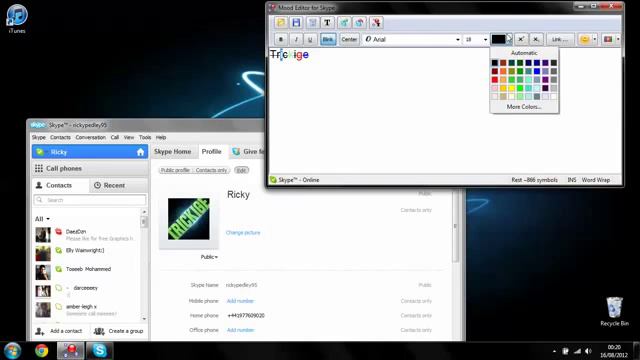Click the Chrome icon in taskbar

click(x=41, y=351)
